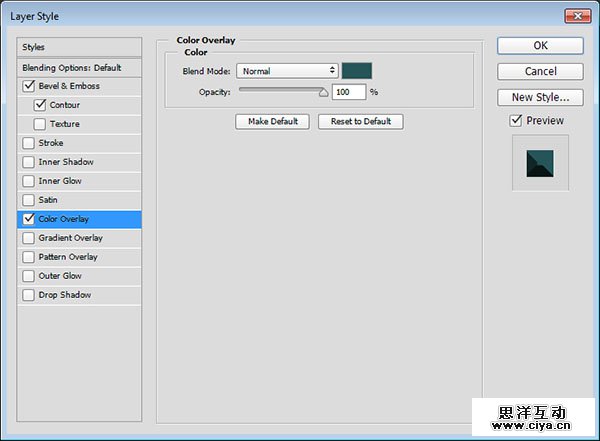Enable the Stroke effect checkbox
The height and width of the screenshot is (441, 600).
tap(28, 143)
